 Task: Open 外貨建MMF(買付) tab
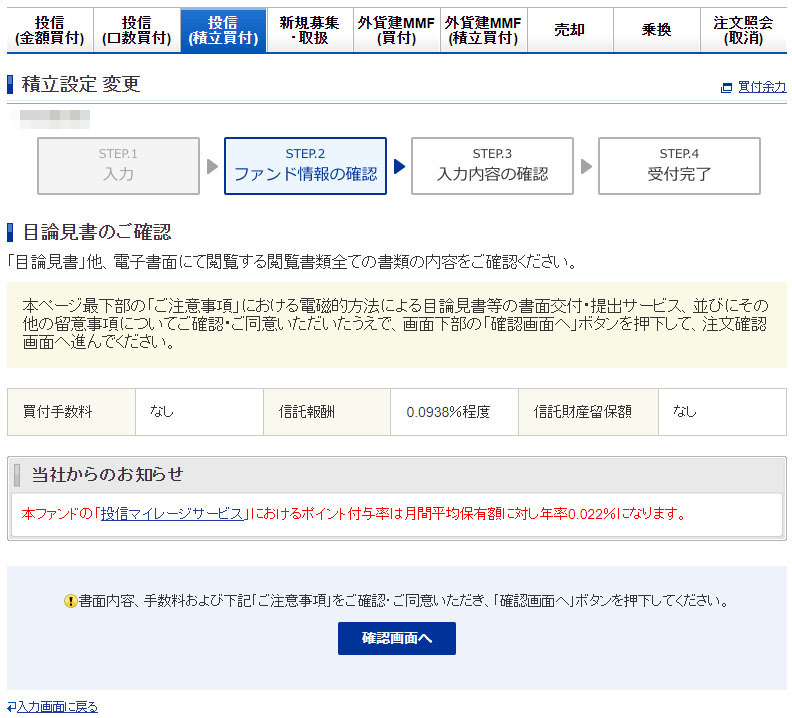coord(397,31)
